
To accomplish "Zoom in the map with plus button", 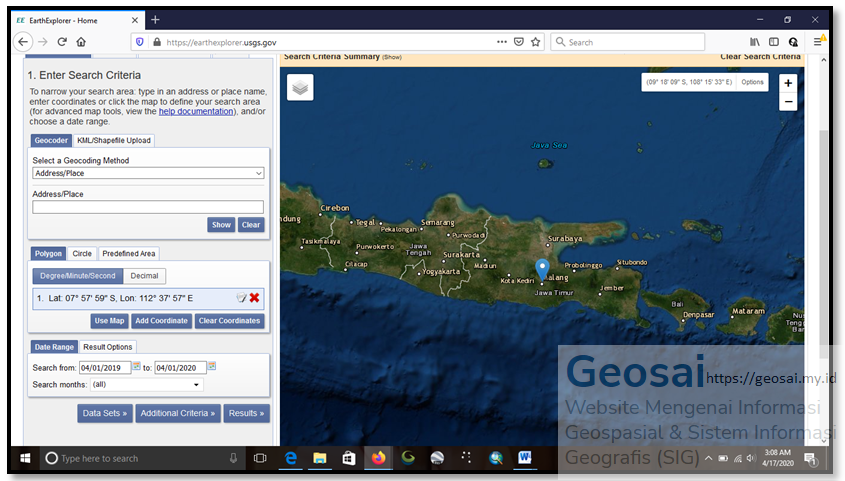I will click(x=788, y=83).
